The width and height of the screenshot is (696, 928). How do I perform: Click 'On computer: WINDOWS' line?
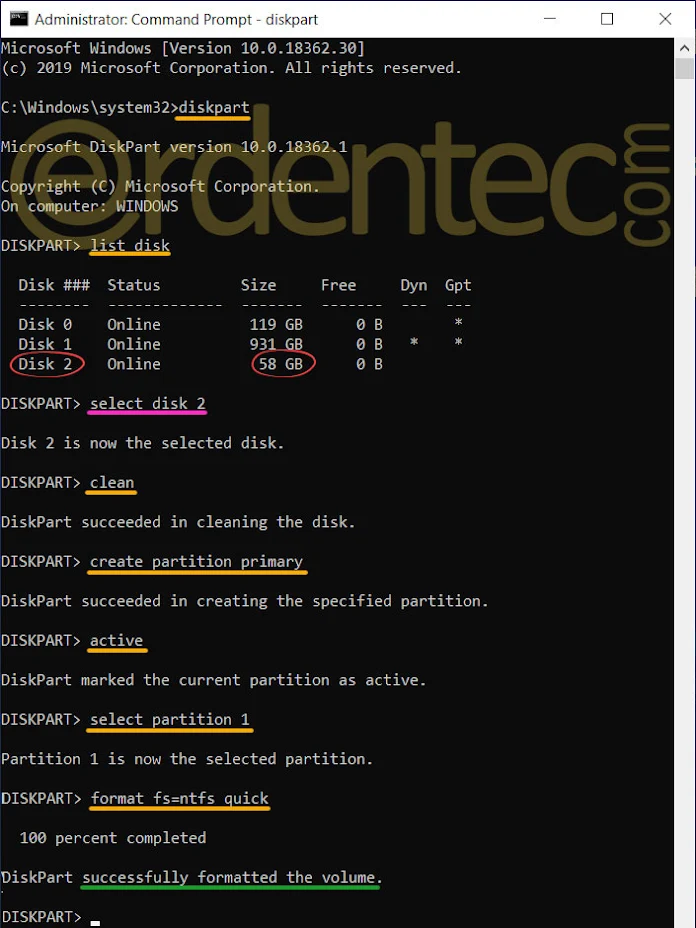[89, 206]
